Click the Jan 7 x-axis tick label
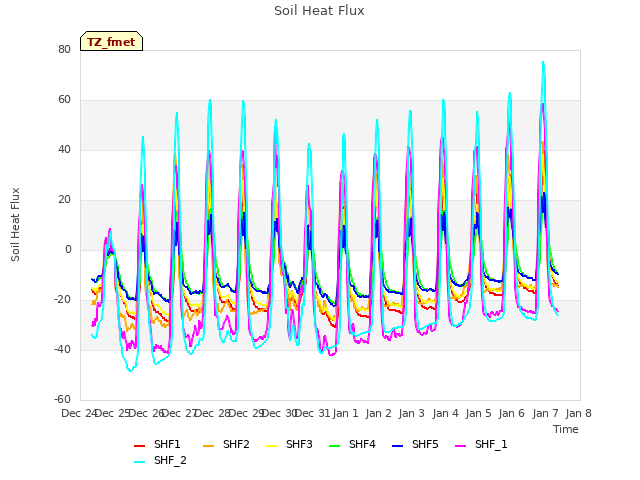640x480 pixels. point(545,413)
